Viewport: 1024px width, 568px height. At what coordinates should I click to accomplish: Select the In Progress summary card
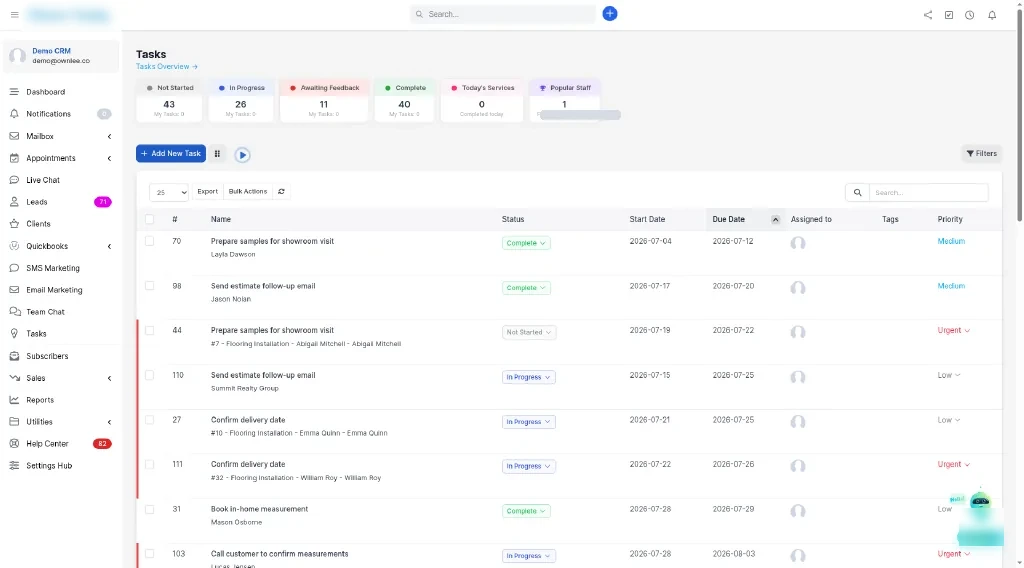click(x=241, y=101)
